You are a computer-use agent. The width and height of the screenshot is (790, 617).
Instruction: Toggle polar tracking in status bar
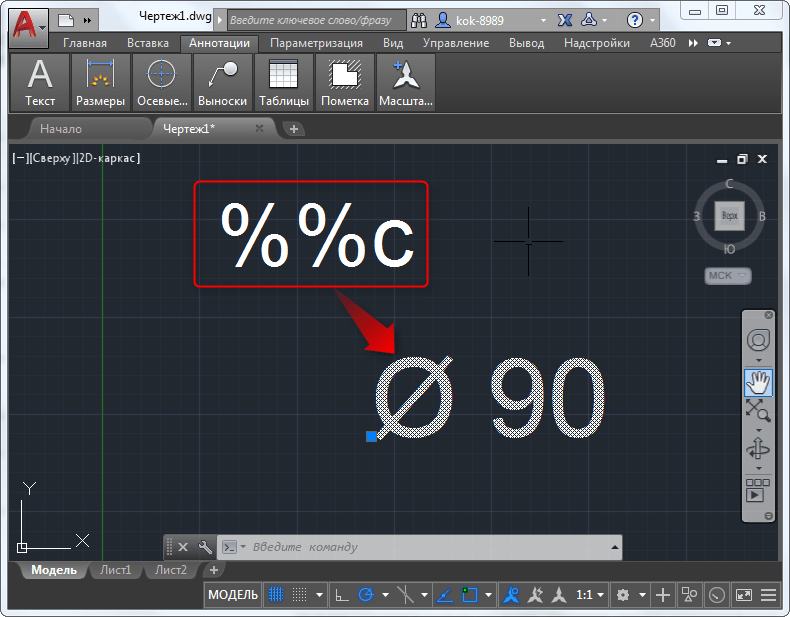(x=366, y=595)
